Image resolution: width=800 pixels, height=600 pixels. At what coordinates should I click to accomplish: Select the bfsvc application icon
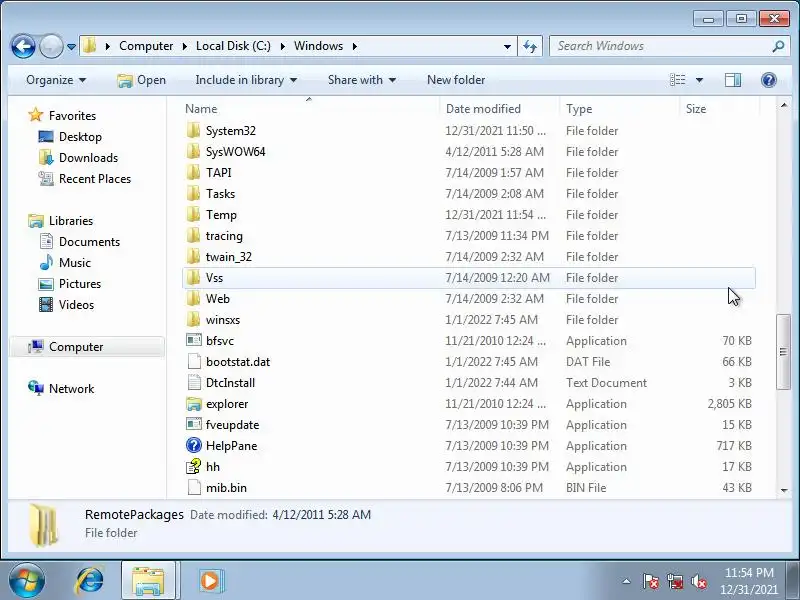click(x=194, y=340)
